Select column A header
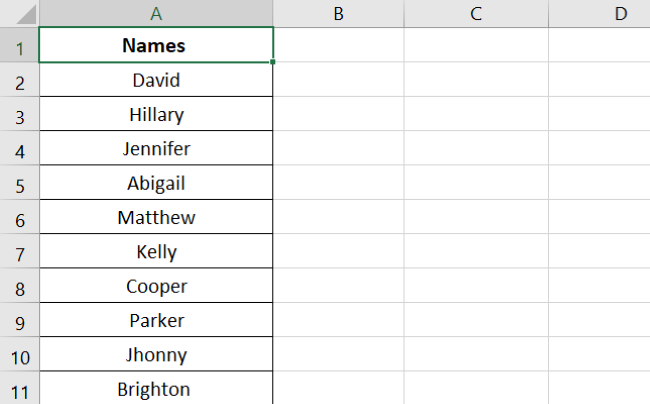The width and height of the screenshot is (650, 404). (156, 13)
